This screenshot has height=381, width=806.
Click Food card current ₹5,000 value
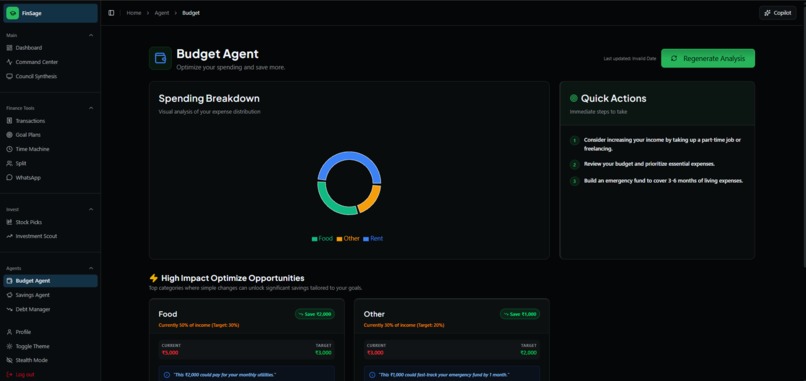[x=170, y=353]
